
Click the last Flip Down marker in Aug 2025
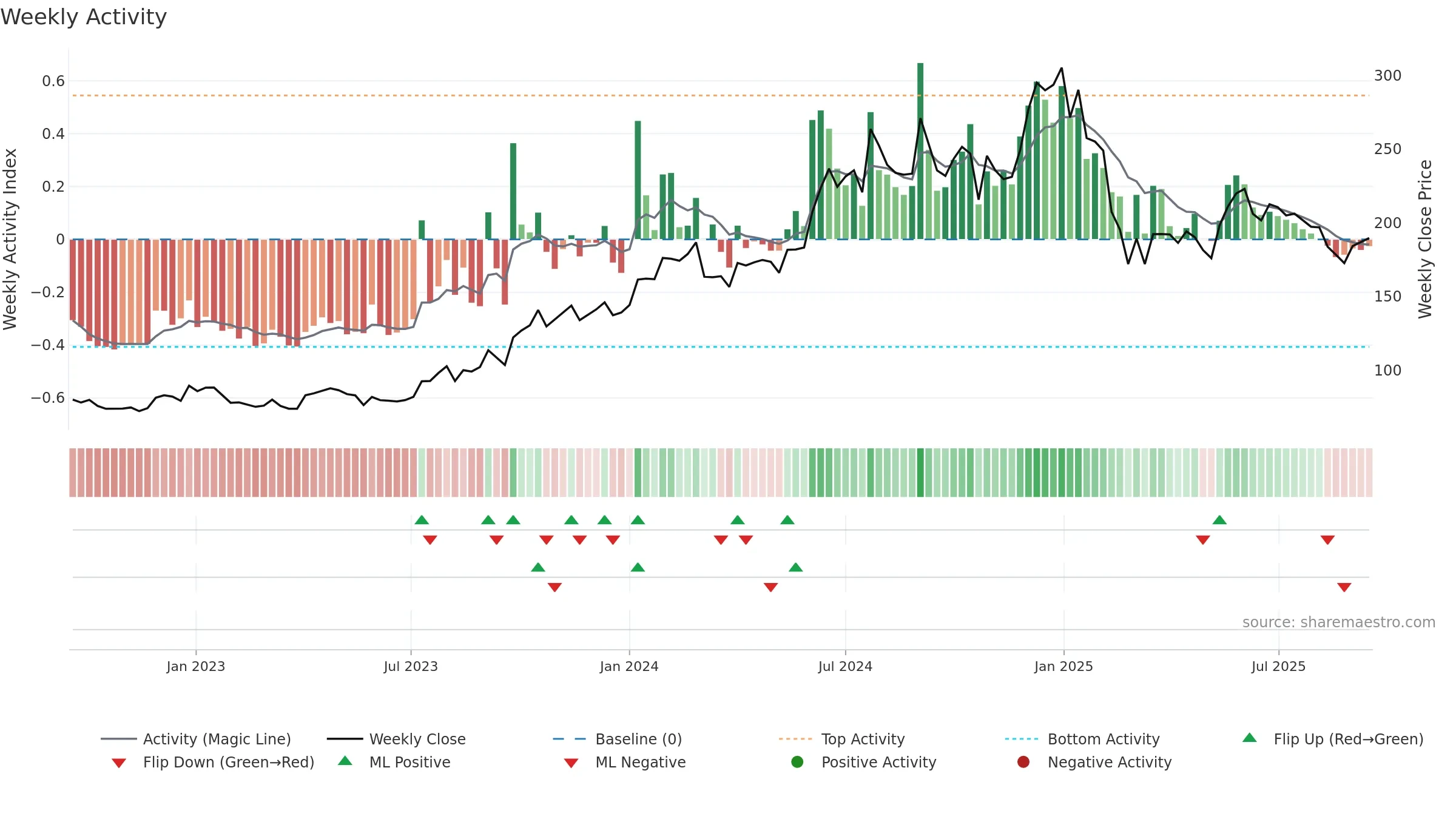click(x=1327, y=540)
